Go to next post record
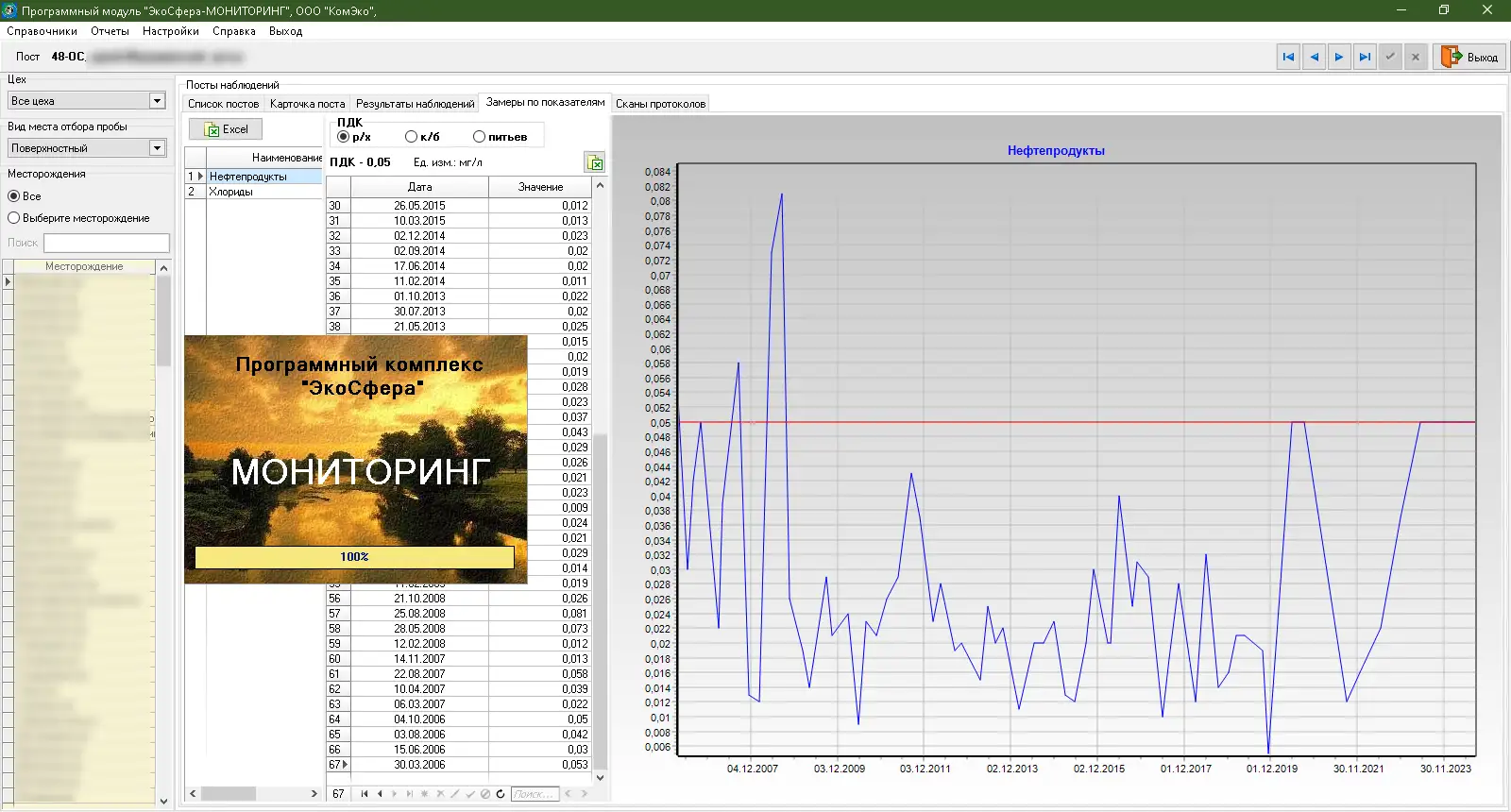The image size is (1511, 812). (1339, 57)
